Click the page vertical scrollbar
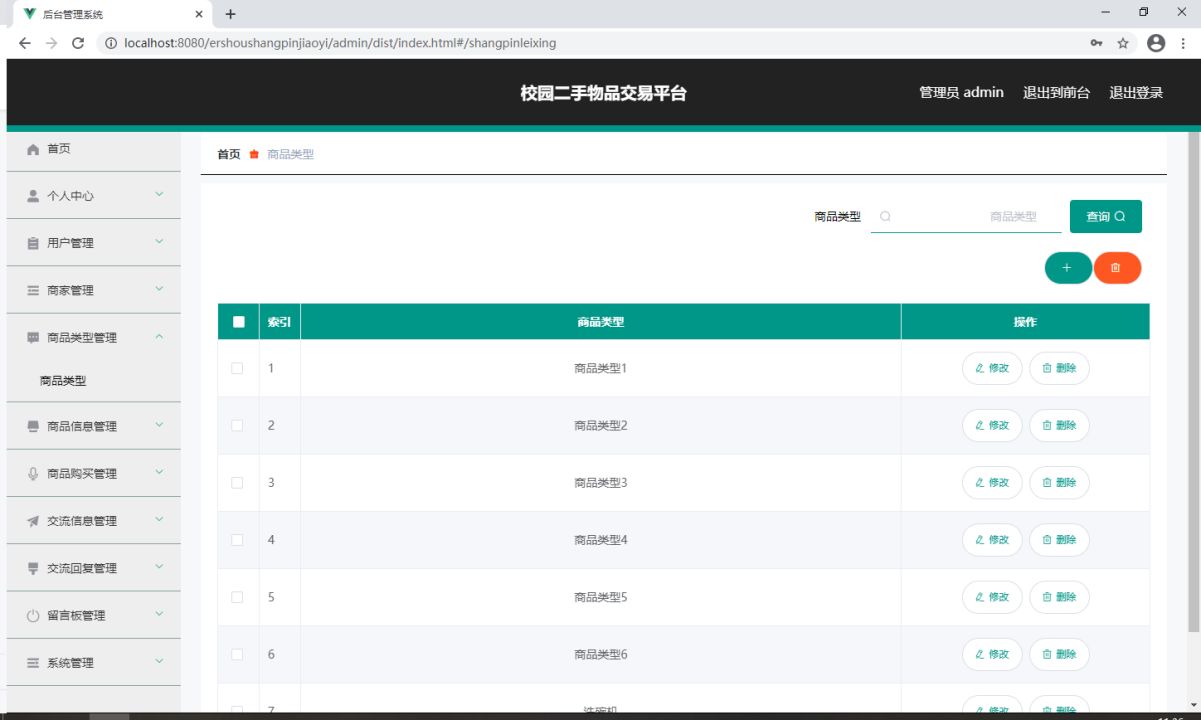Viewport: 1201px width, 720px height. click(1193, 380)
